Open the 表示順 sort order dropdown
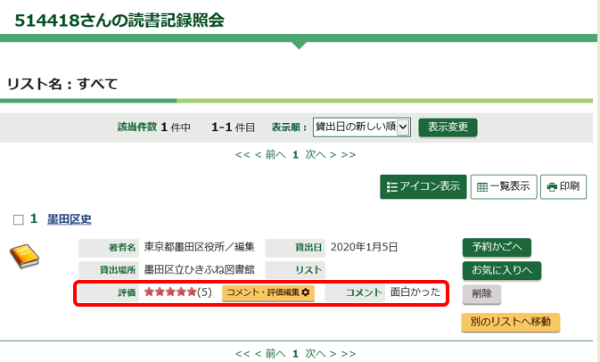The height and width of the screenshot is (362, 600). click(362, 127)
